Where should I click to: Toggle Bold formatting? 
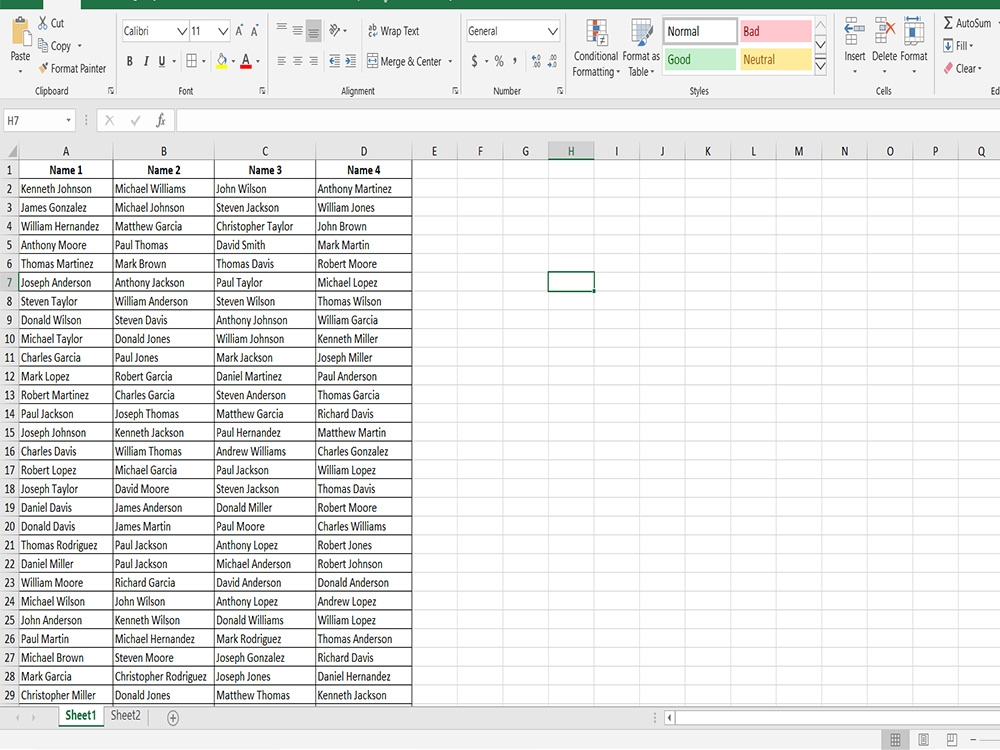click(x=129, y=61)
